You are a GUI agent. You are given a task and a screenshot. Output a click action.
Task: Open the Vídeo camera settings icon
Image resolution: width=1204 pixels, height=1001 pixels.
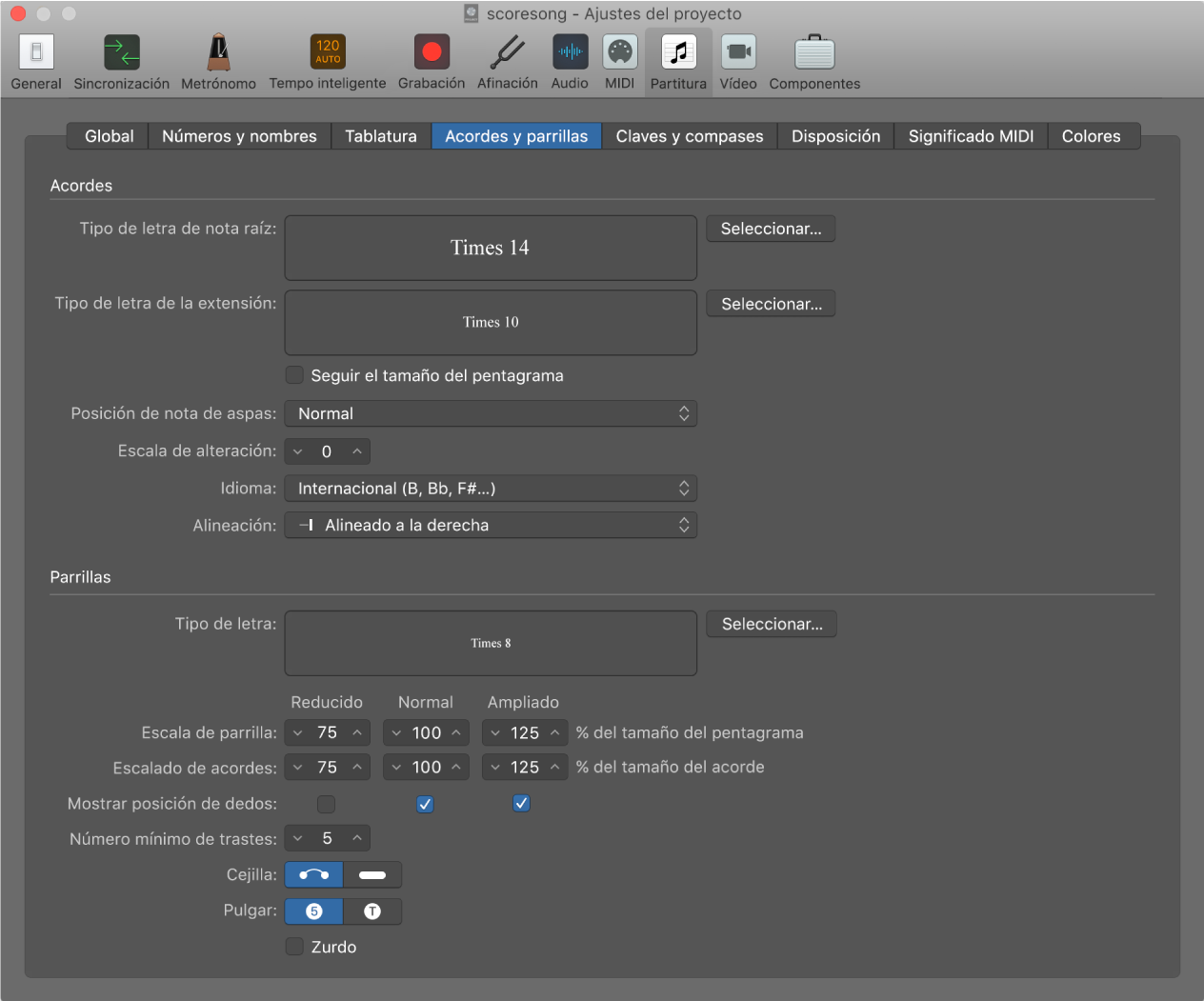738,52
